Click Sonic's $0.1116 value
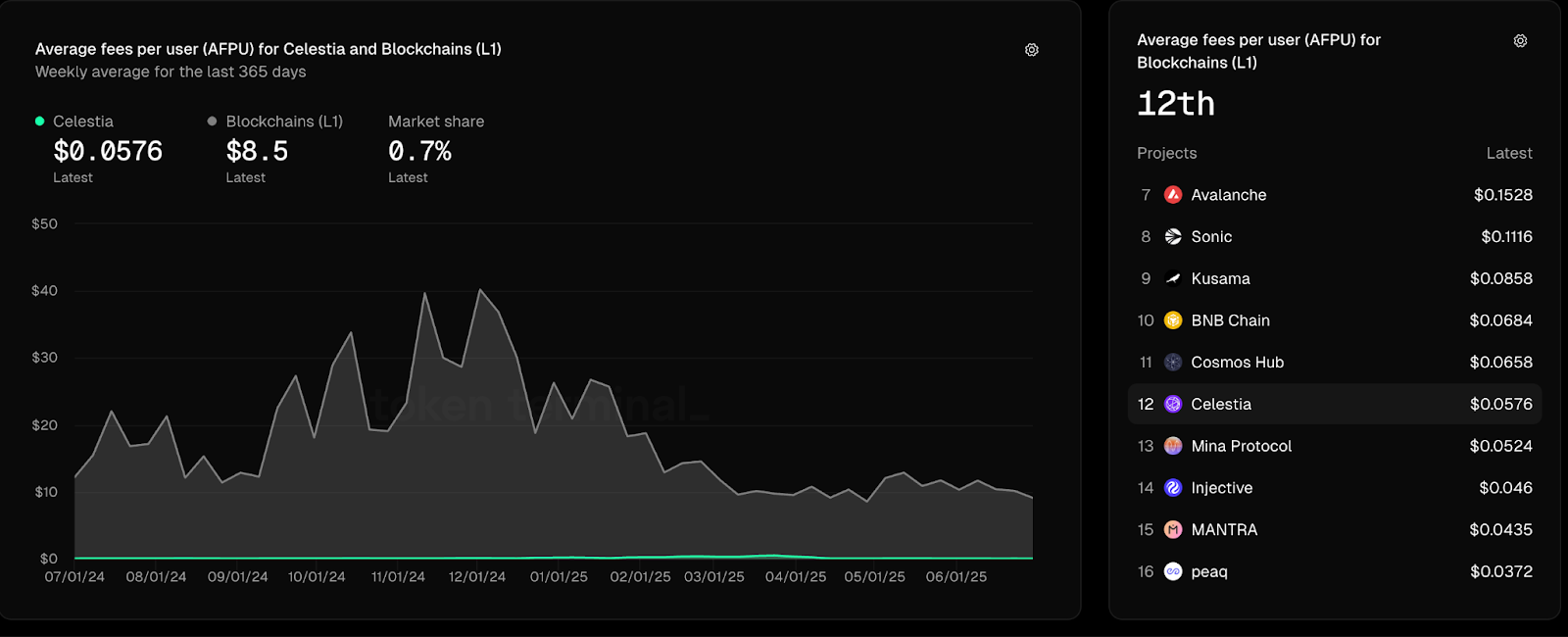Image resolution: width=1568 pixels, height=637 pixels. tap(1506, 237)
